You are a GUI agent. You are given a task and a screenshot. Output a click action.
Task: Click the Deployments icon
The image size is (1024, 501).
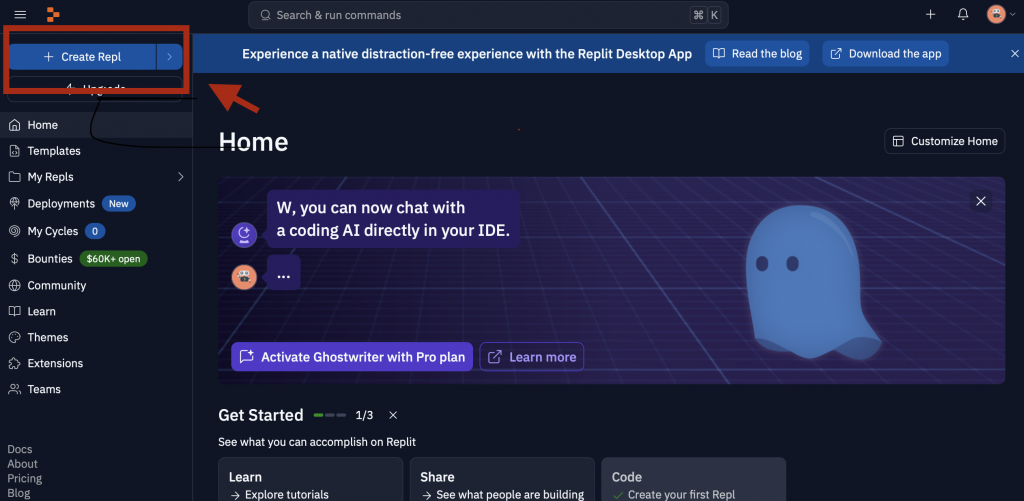14,204
